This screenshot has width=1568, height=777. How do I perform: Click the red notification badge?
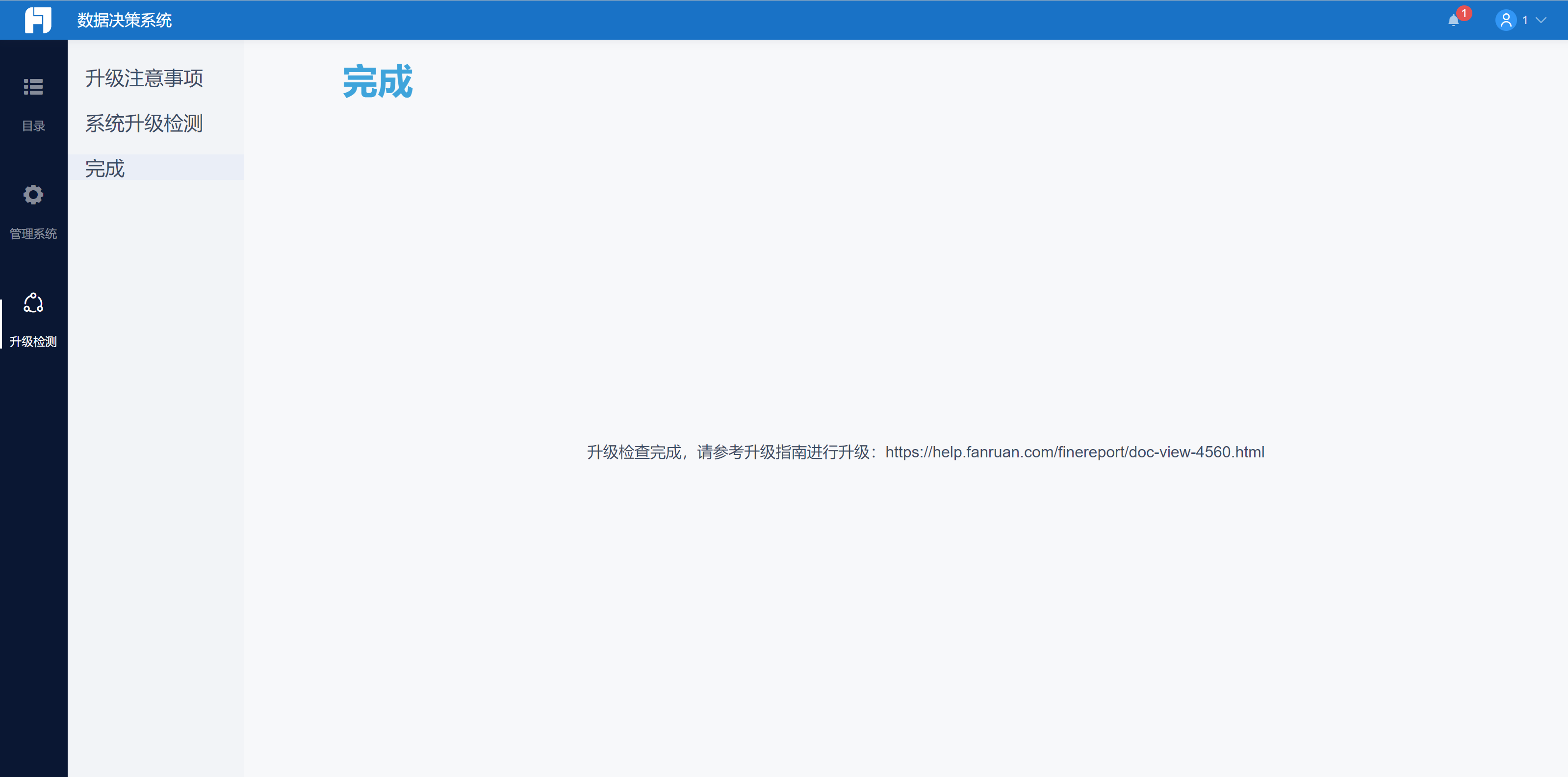[x=1464, y=13]
